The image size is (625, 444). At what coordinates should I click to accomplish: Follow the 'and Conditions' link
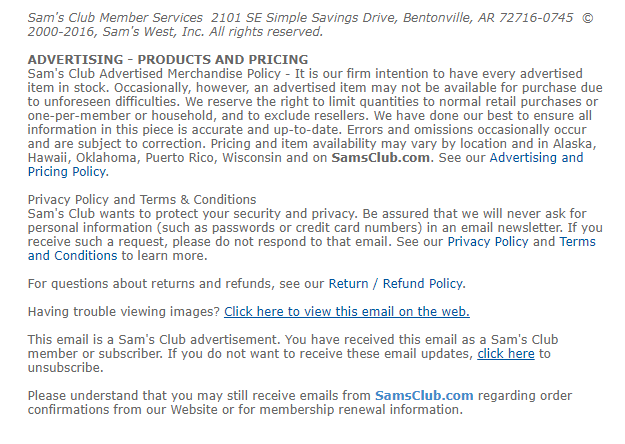[x=72, y=256]
